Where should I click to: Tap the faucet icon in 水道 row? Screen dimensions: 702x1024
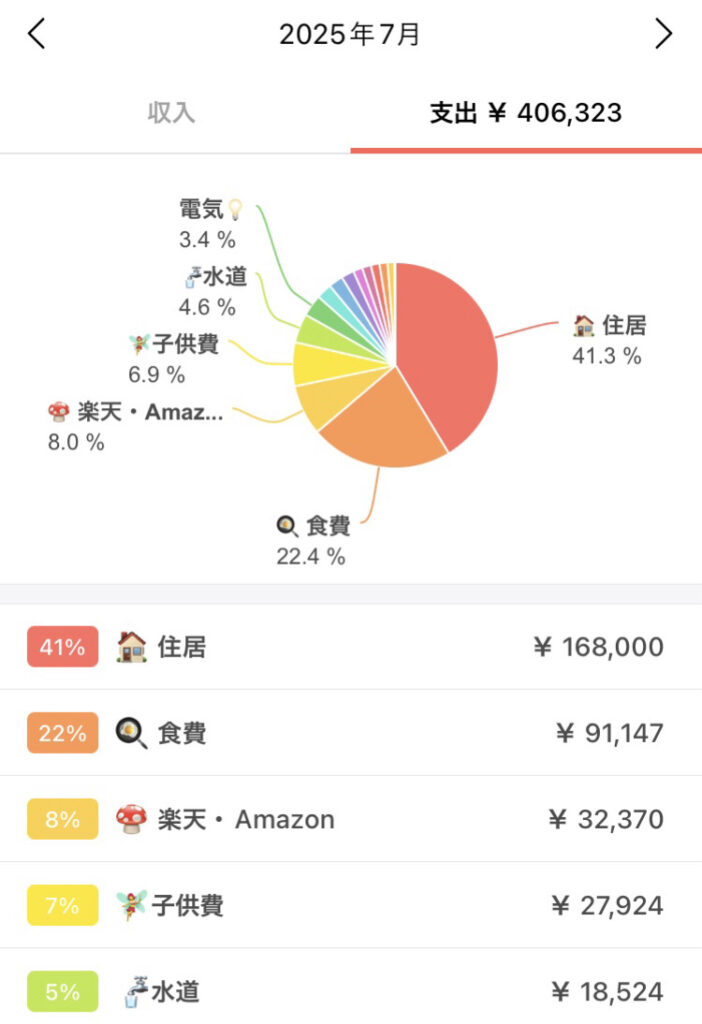(x=136, y=991)
